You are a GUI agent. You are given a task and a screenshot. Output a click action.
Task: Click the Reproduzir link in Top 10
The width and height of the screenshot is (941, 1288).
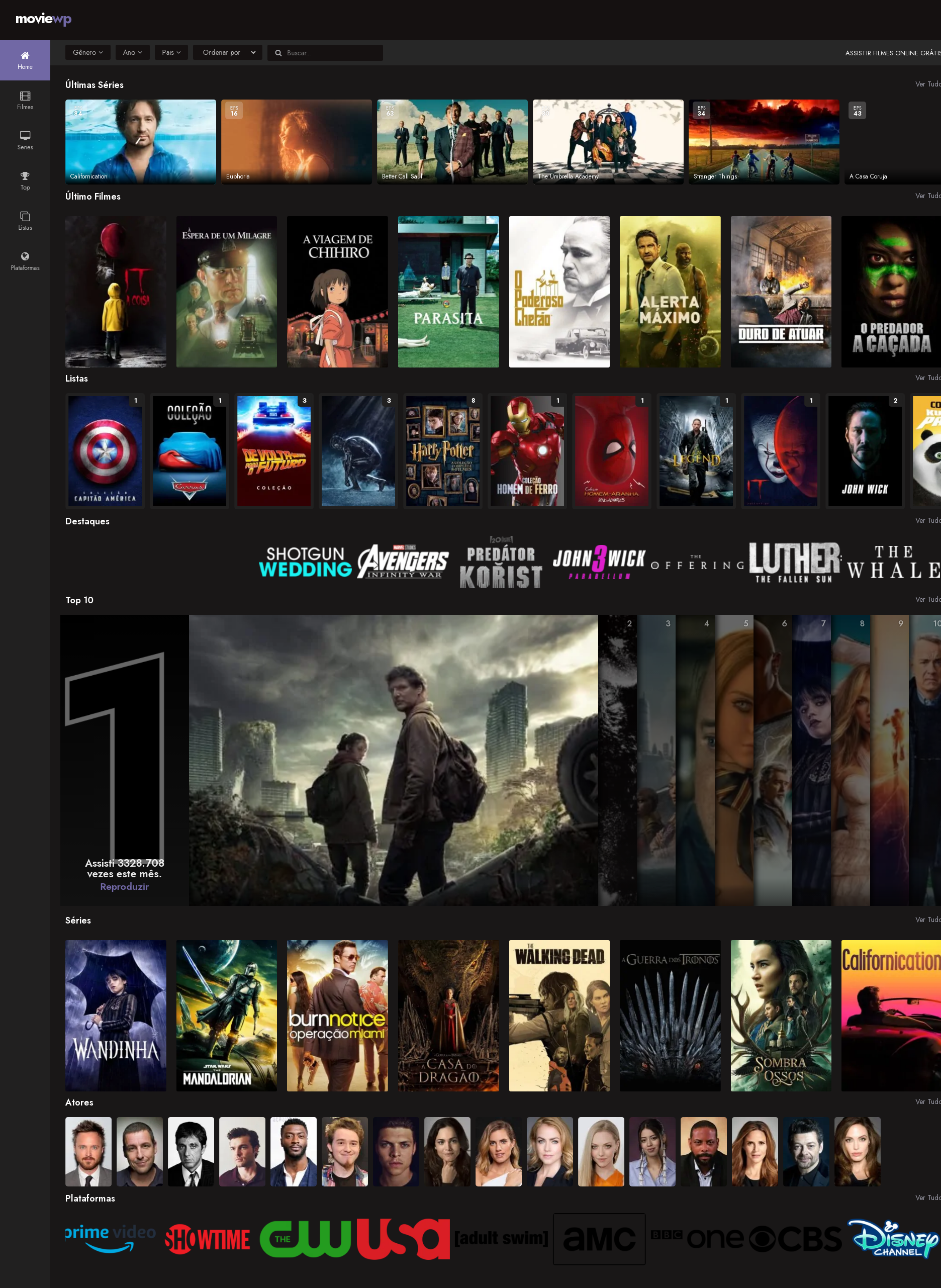tap(124, 886)
